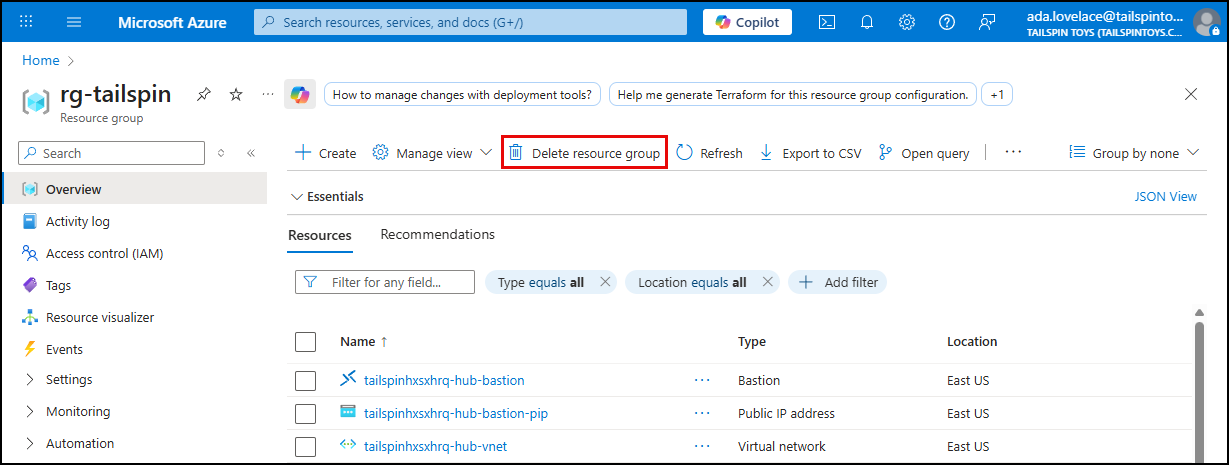Open the tailspinhxsxhrq-hub-bastion-pip resource

tap(456, 413)
